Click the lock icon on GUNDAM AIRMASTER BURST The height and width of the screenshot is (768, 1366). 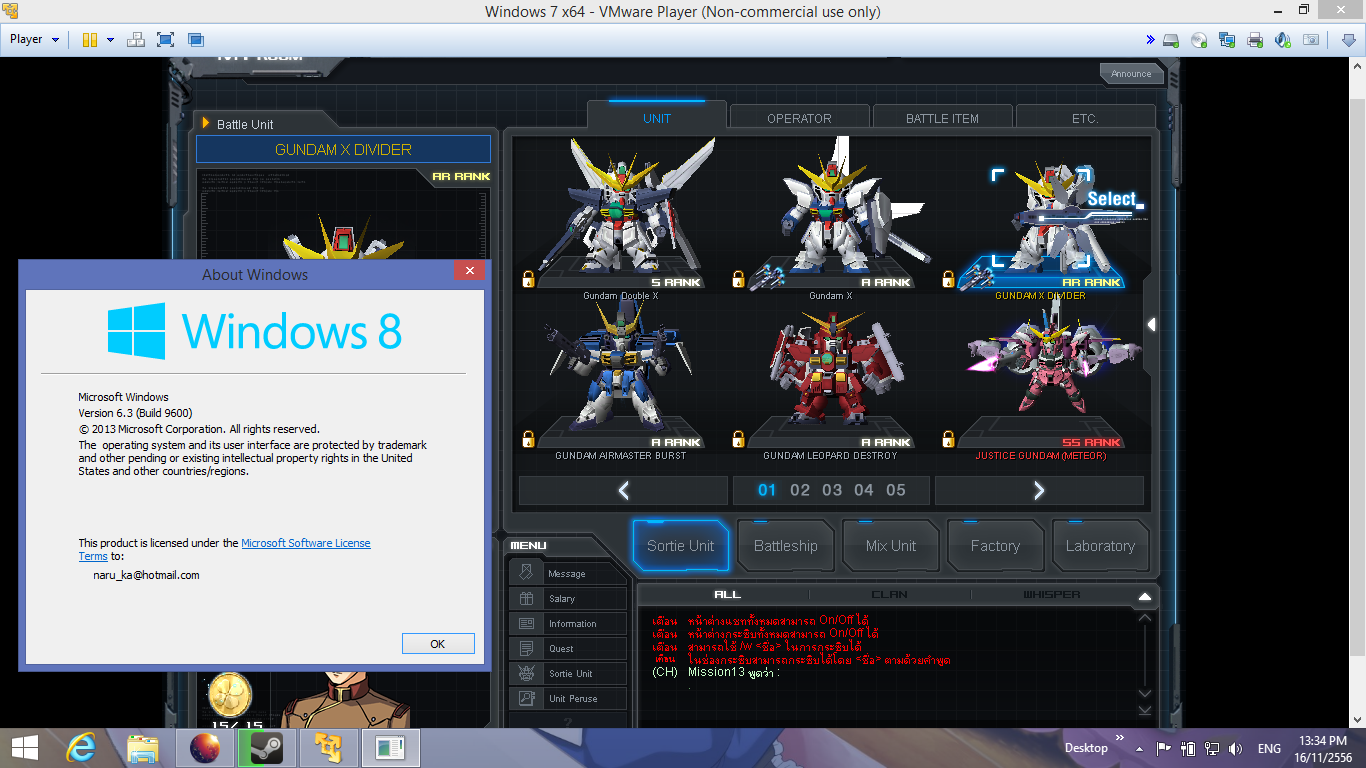[x=528, y=439]
